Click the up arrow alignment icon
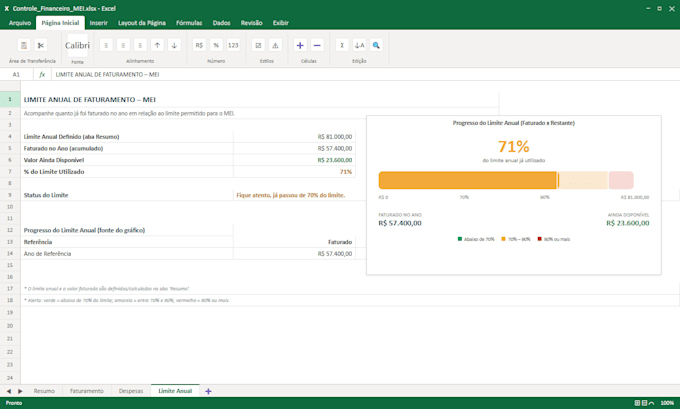 point(157,45)
